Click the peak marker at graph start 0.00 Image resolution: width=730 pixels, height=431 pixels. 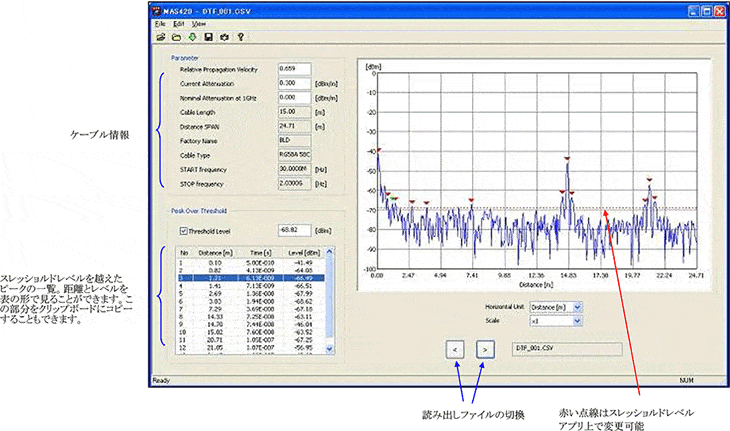pyautogui.click(x=379, y=150)
